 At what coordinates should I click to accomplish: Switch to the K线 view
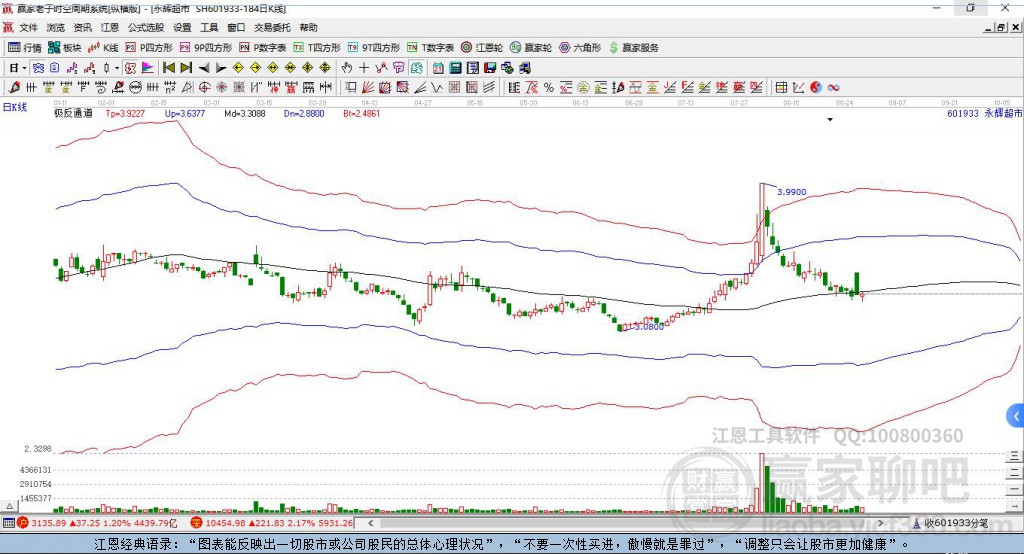coord(103,48)
